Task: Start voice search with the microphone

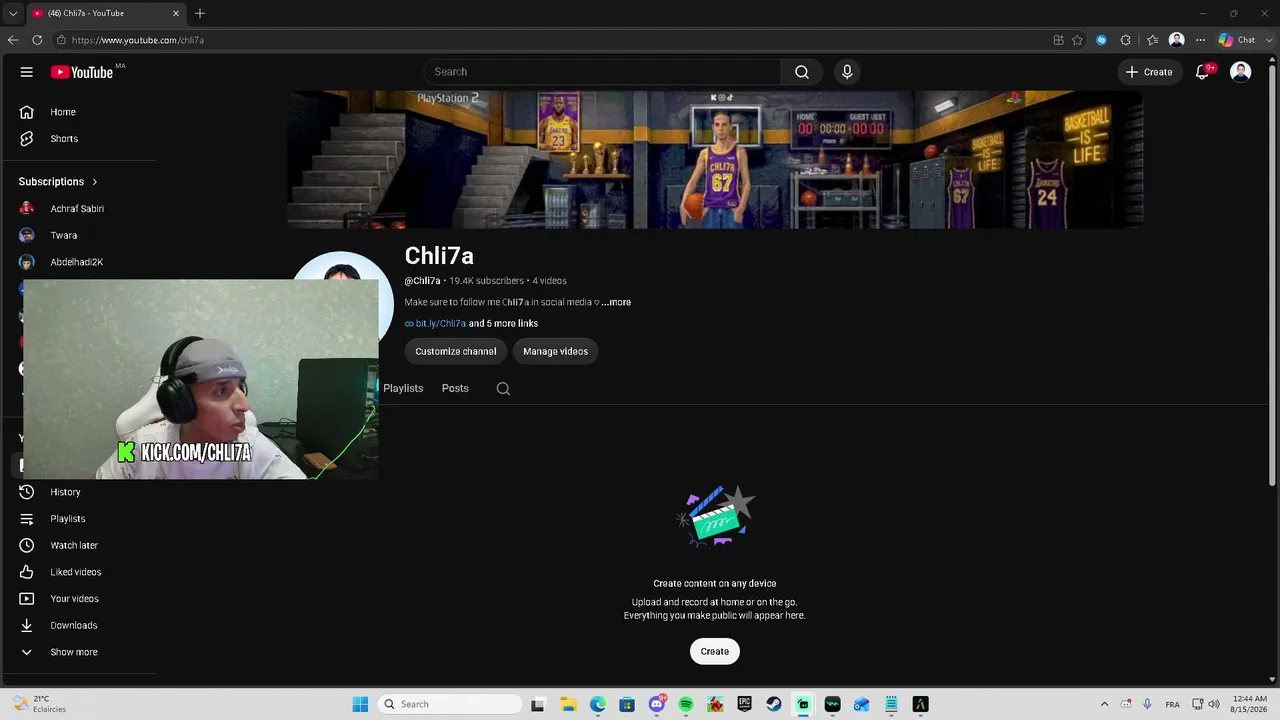Action: point(847,72)
